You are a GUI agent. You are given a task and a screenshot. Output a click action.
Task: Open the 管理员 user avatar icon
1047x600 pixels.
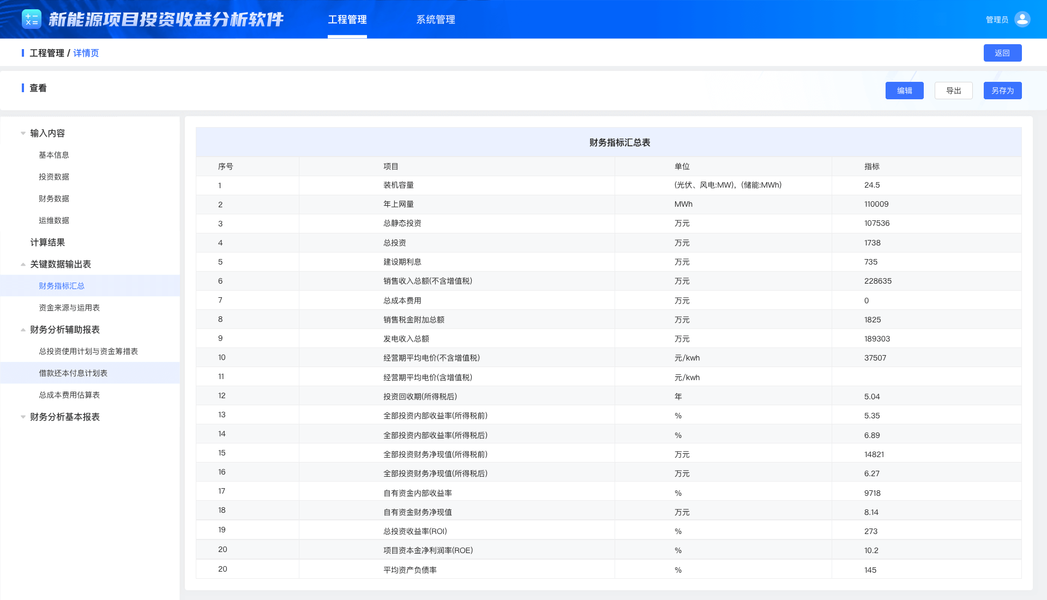click(1022, 19)
